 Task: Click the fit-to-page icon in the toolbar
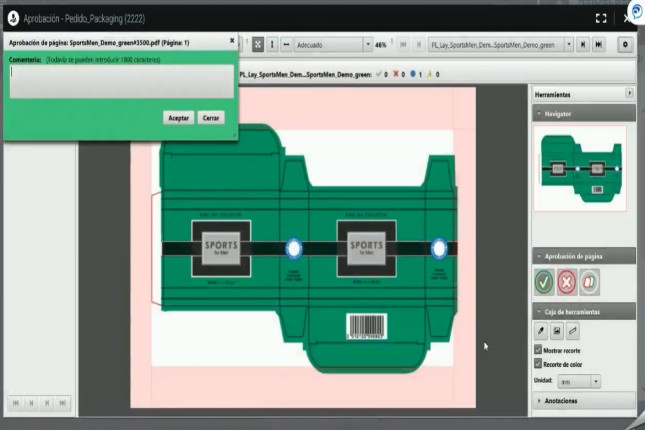(x=257, y=45)
